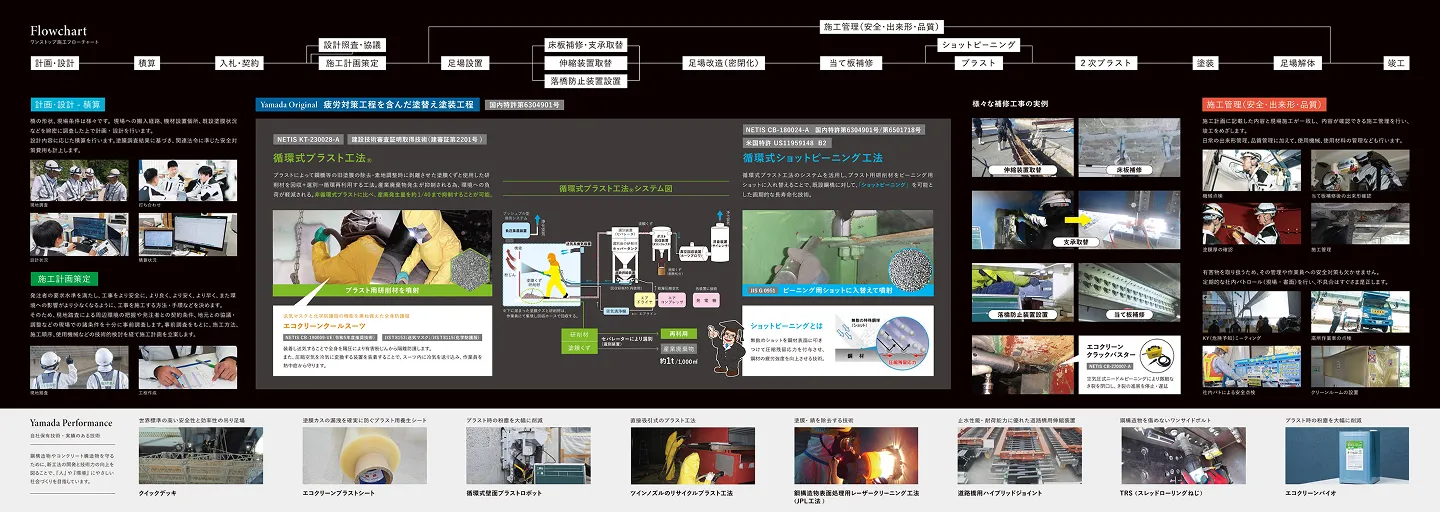The image size is (1440, 512).
Task: Click the 施工計画策定 box in the flowchart
Action: tap(351, 63)
